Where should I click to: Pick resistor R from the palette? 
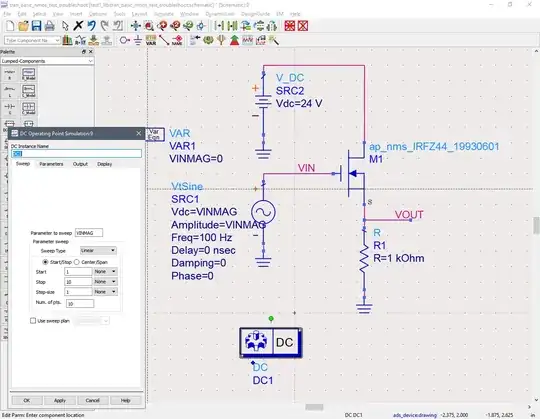[x=10, y=74]
